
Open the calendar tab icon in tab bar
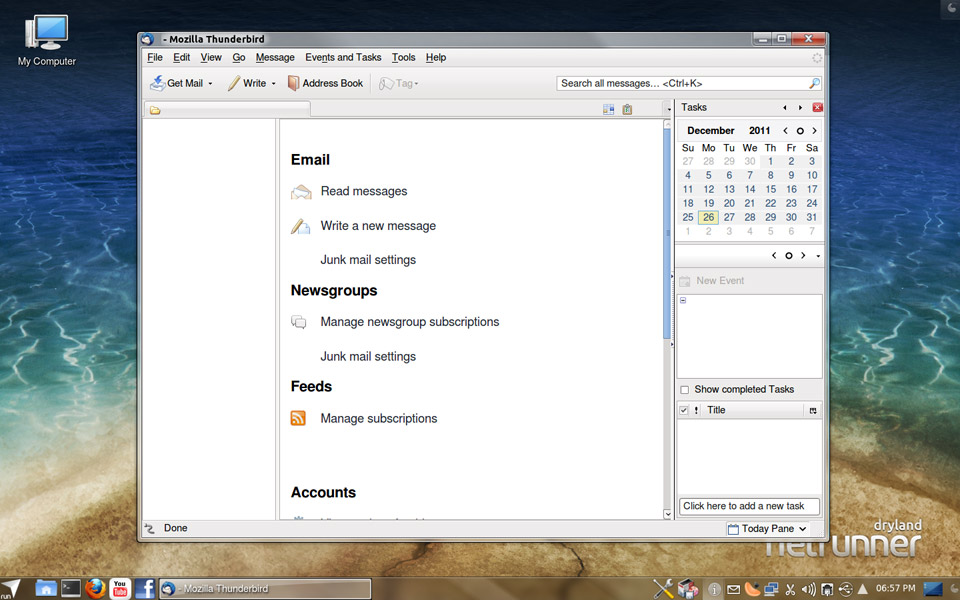click(x=608, y=110)
